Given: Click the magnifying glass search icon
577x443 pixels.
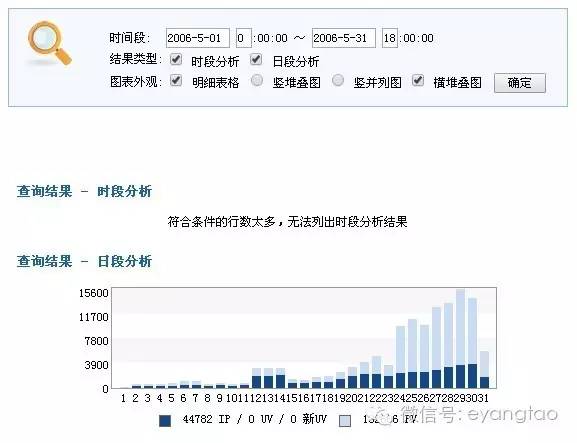Looking at the screenshot, I should tap(49, 43).
